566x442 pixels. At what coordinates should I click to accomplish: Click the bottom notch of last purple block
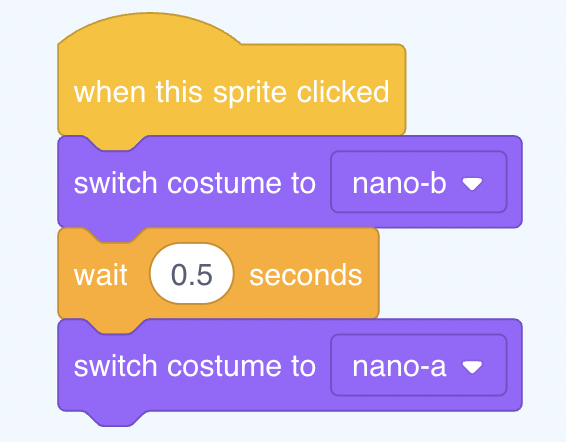coord(116,418)
